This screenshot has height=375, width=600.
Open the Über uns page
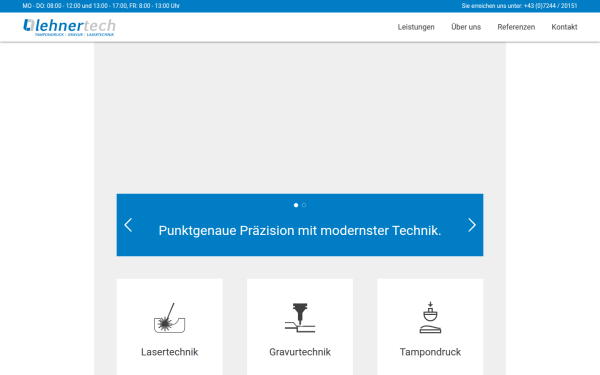click(466, 27)
